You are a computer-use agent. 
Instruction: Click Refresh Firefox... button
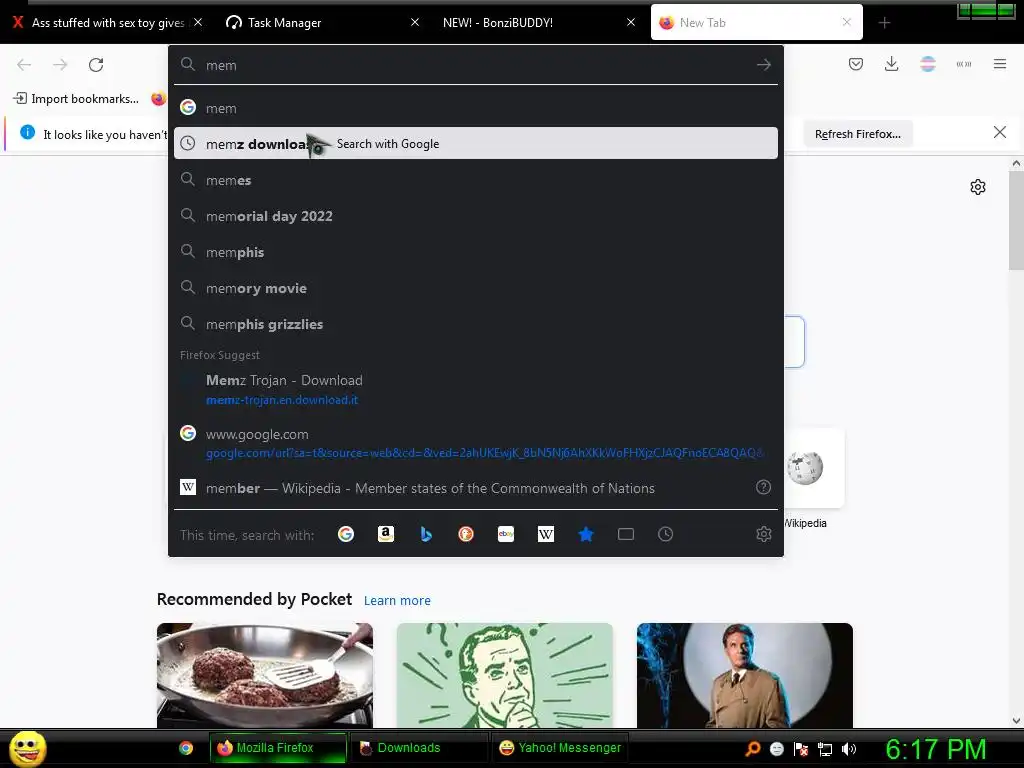pyautogui.click(x=857, y=134)
